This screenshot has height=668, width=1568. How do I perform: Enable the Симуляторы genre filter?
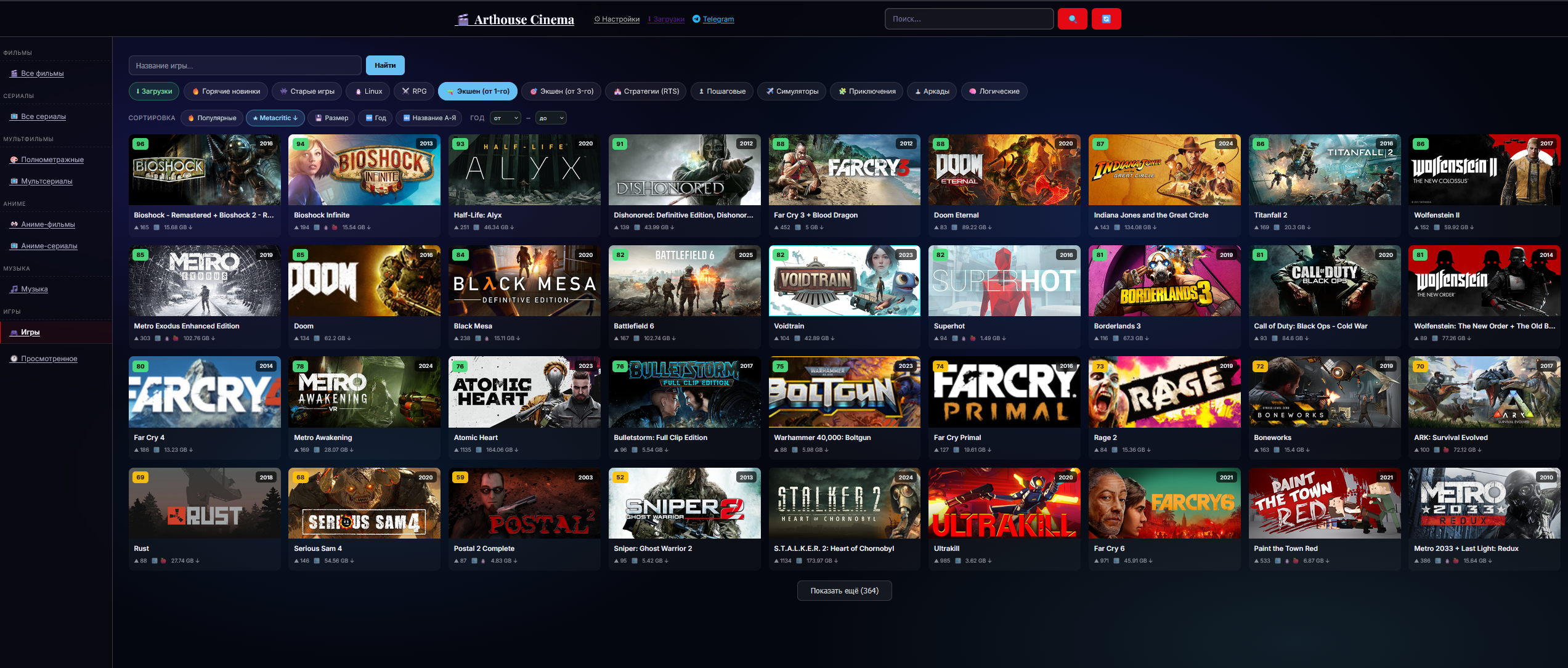pos(792,91)
